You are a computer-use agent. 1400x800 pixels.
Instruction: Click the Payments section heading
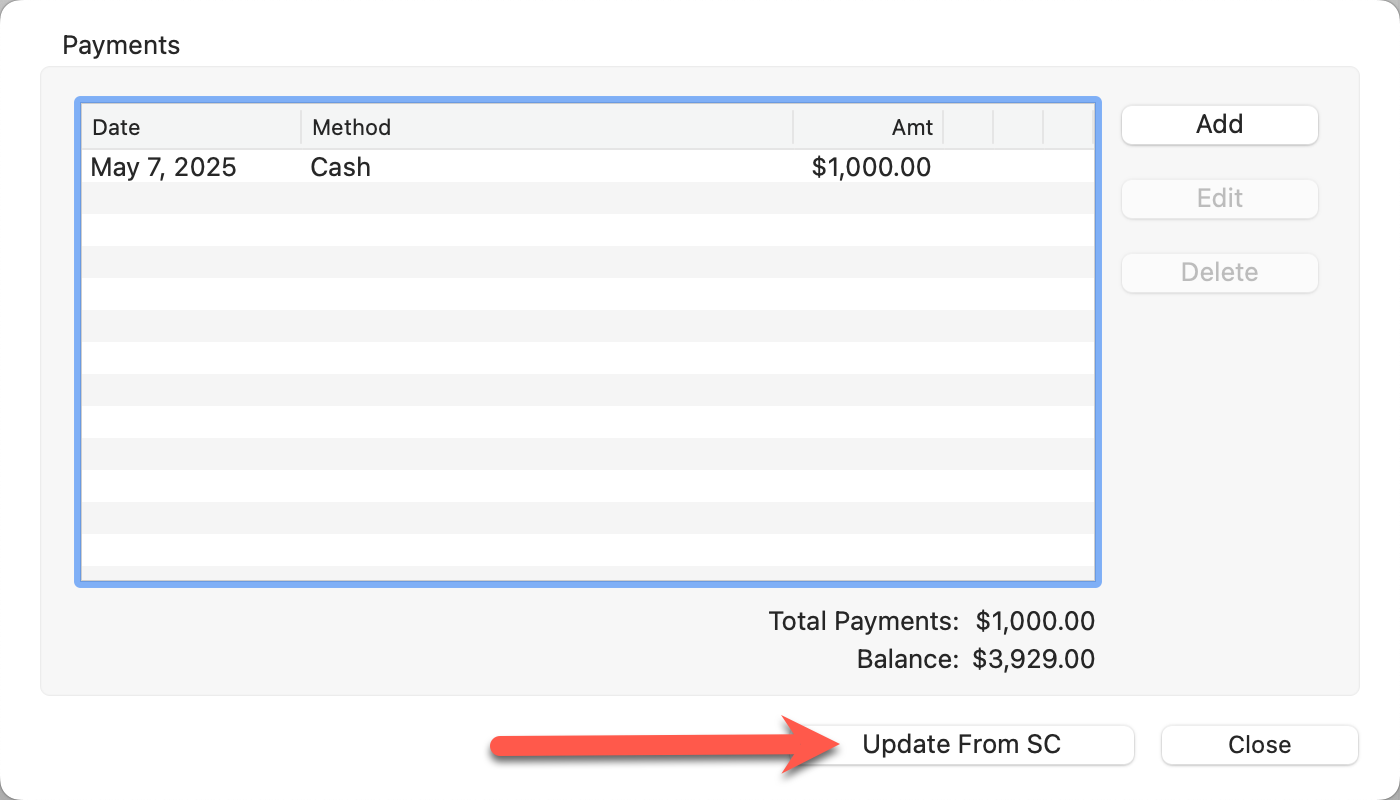[121, 45]
